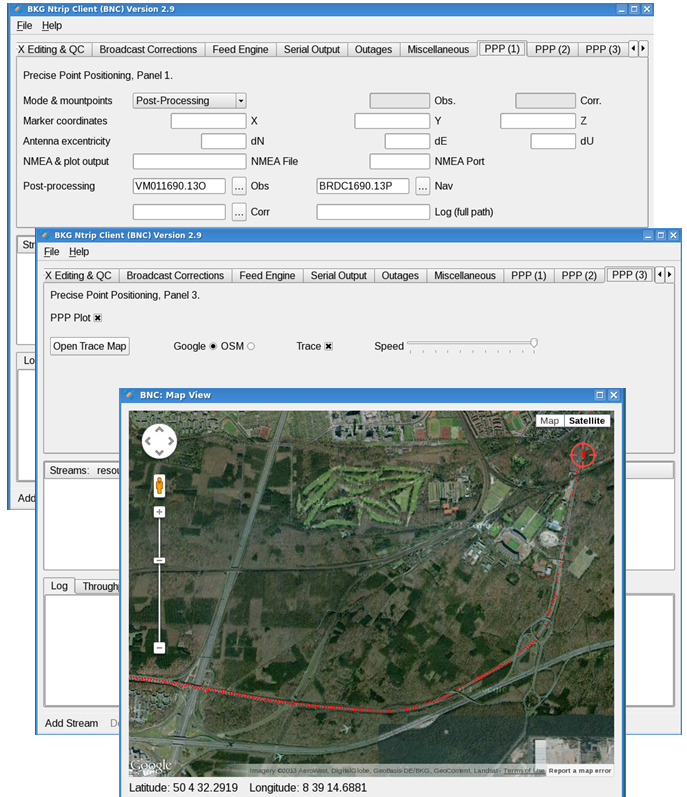Open the Terms of Use link
This screenshot has width=687, height=797.
click(x=524, y=771)
